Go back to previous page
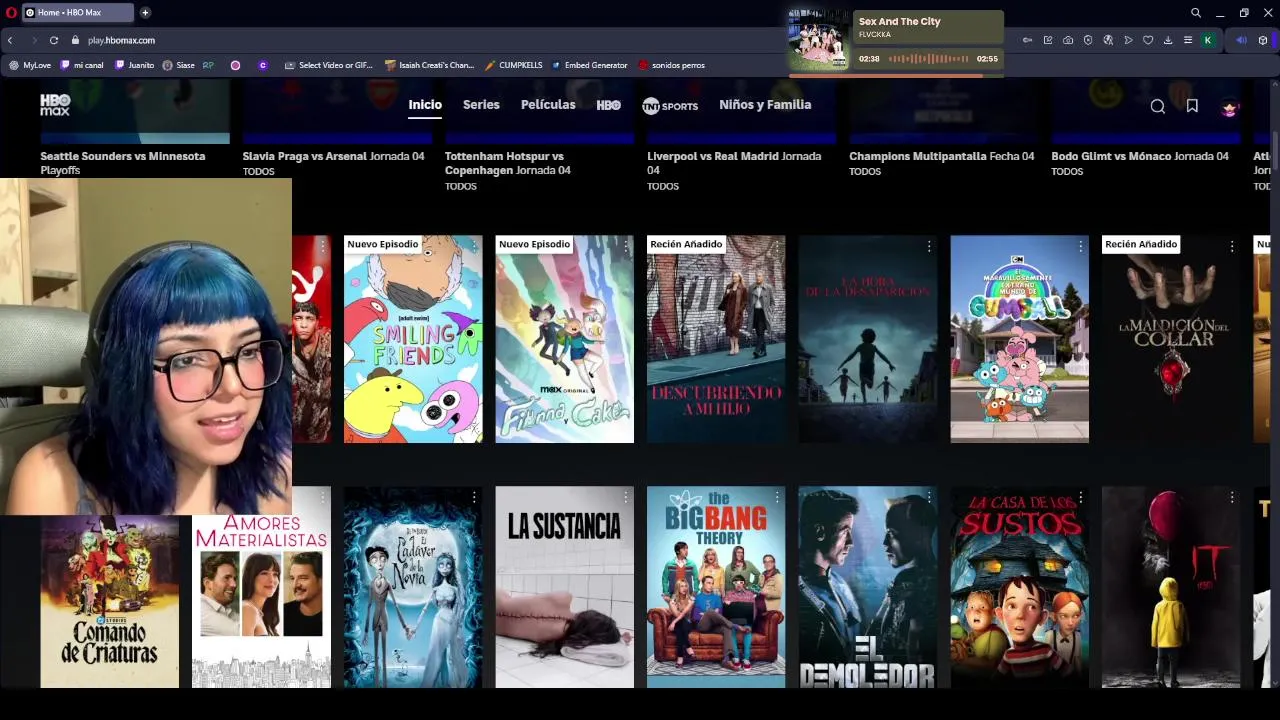1280x720 pixels. (10, 40)
